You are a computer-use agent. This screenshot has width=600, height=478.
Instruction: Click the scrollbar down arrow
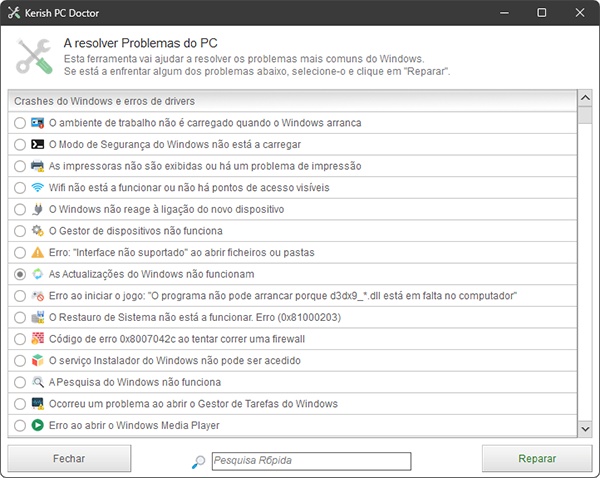coord(585,429)
